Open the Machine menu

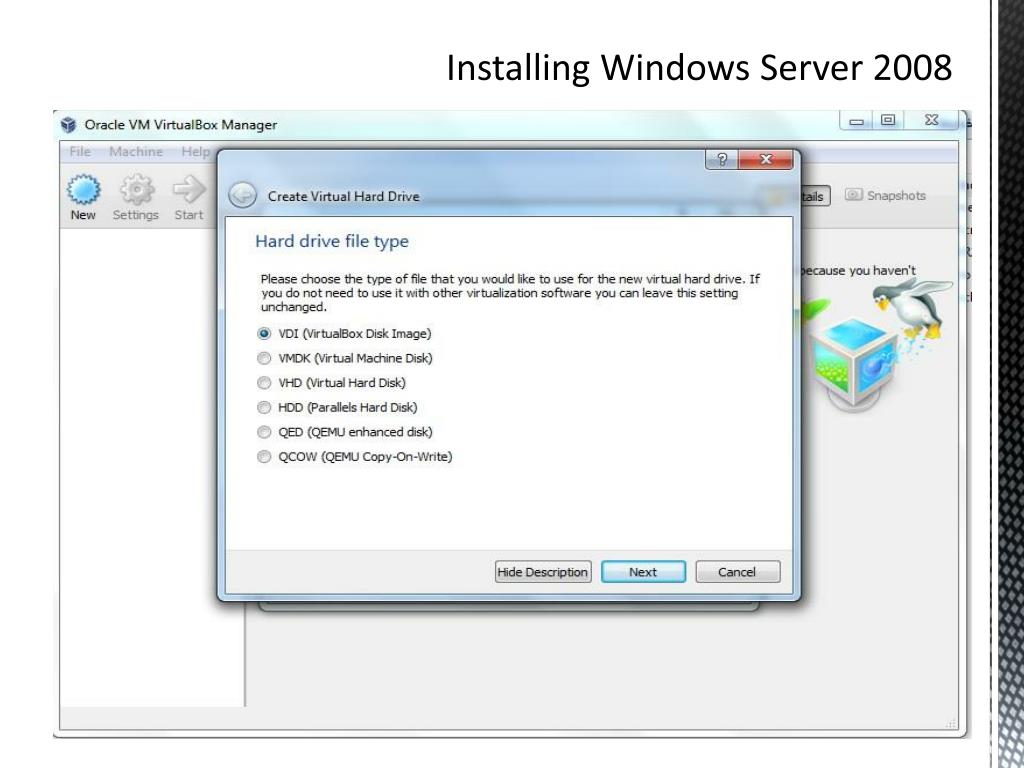(x=136, y=152)
